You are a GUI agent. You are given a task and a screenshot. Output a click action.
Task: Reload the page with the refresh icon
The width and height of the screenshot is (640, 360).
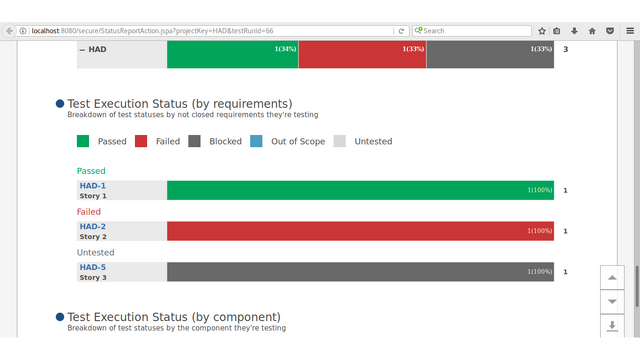401,31
